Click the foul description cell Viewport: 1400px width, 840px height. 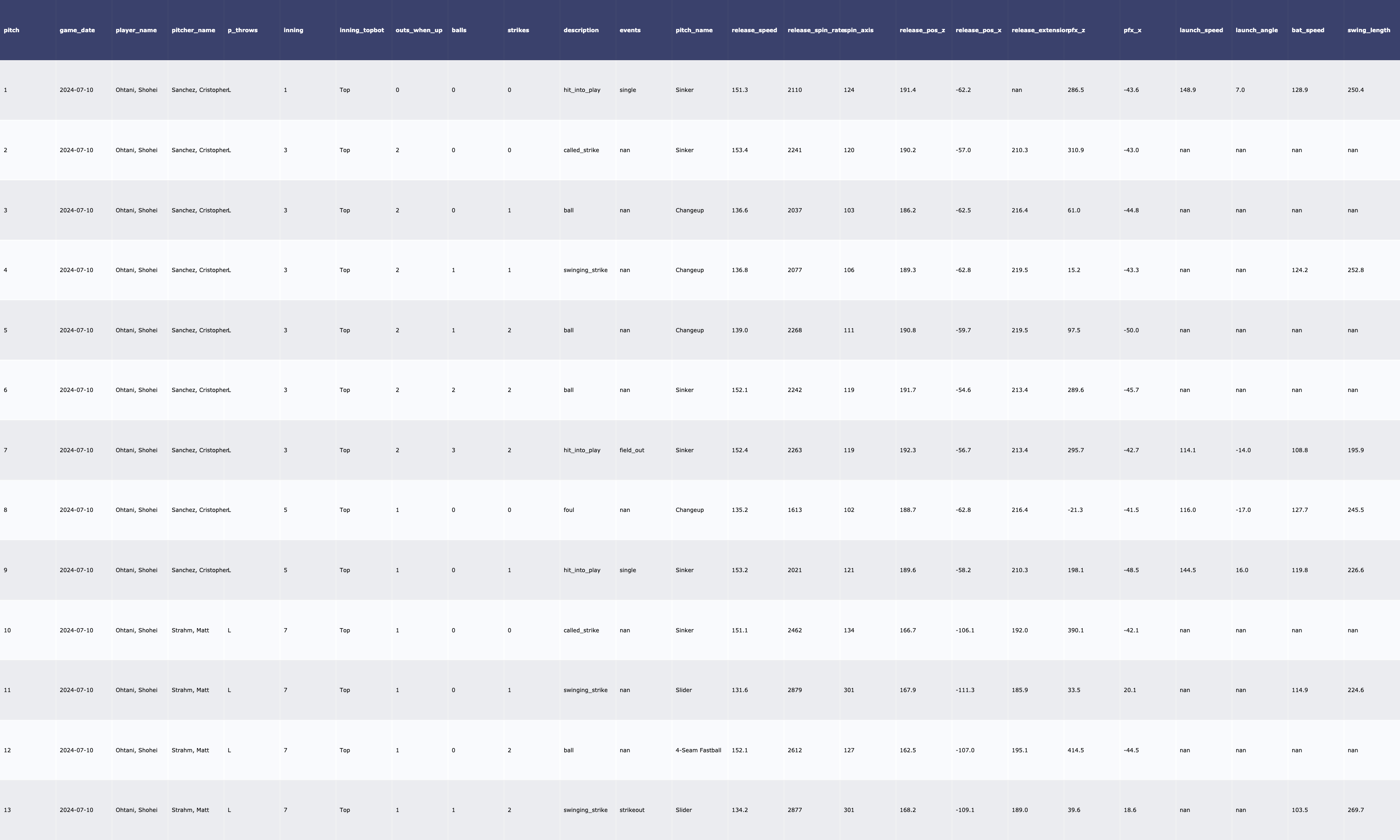568,510
